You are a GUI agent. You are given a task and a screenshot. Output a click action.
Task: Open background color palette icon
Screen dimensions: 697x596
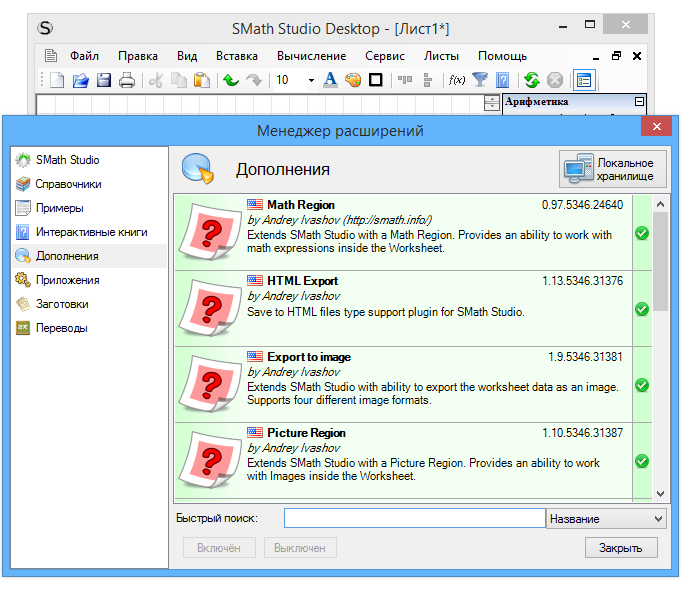[x=353, y=80]
